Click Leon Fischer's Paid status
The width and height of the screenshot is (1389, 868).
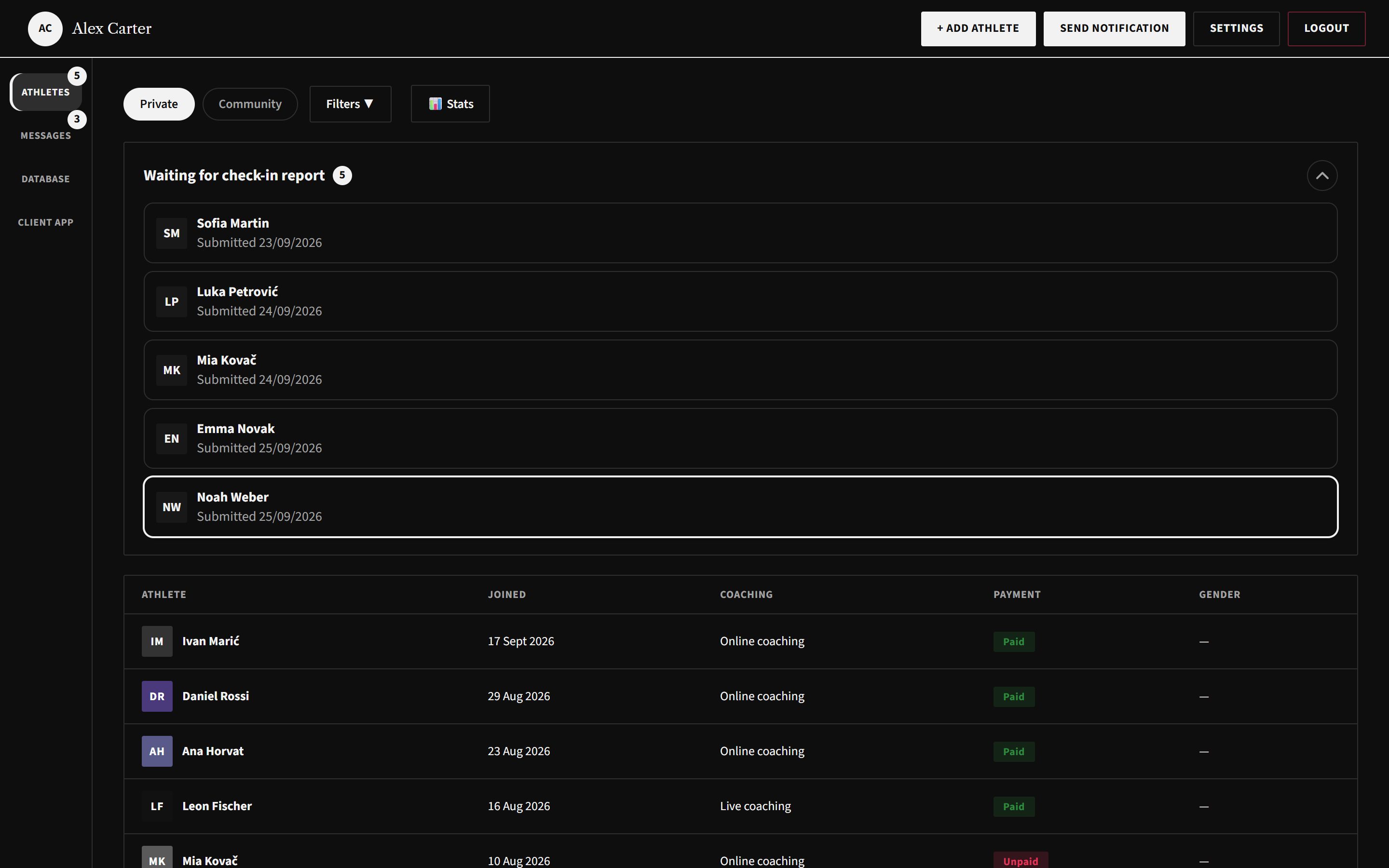pos(1014,807)
